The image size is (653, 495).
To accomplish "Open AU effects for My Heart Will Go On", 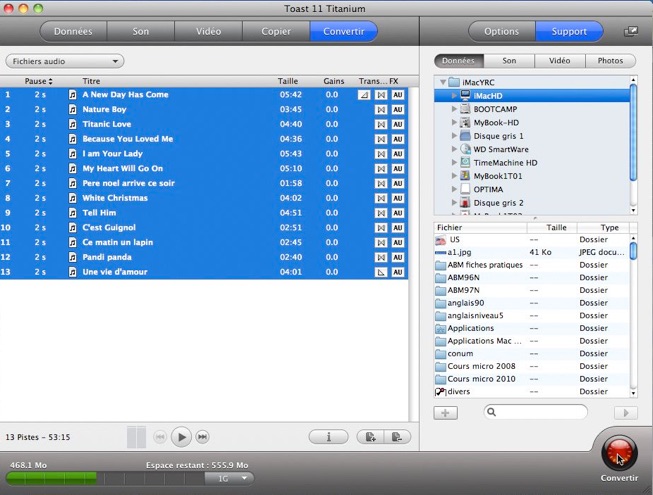I will (x=398, y=169).
